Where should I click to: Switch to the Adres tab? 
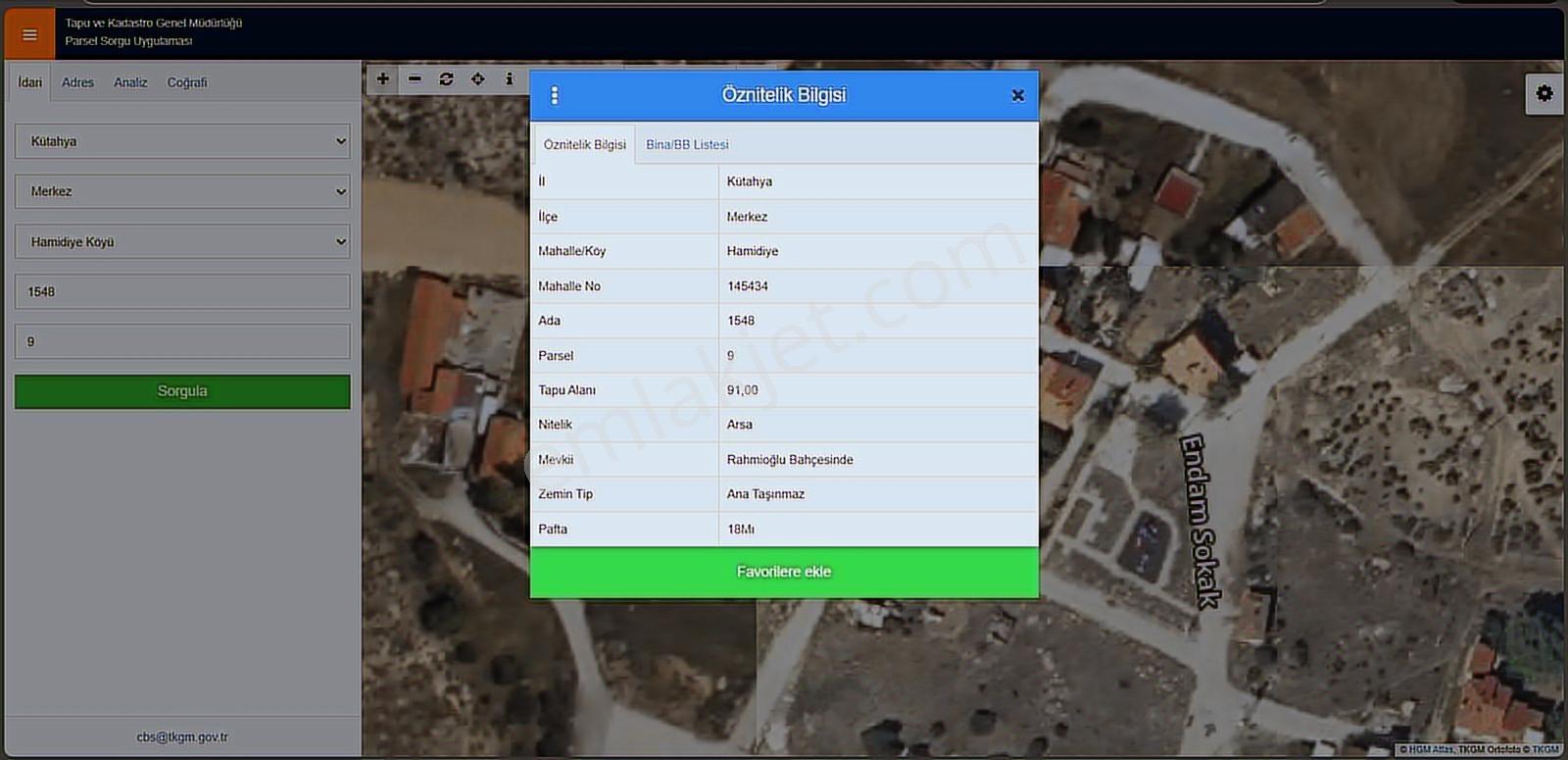click(x=77, y=82)
